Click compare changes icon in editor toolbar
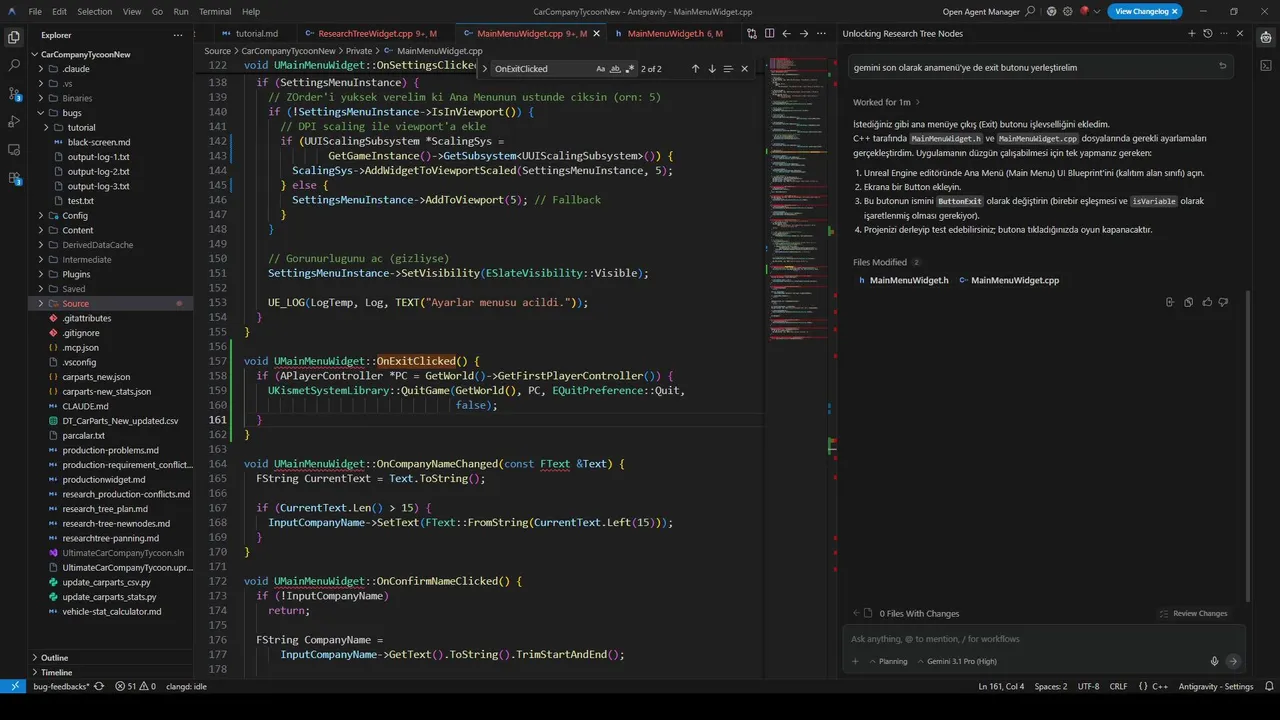 (754, 33)
